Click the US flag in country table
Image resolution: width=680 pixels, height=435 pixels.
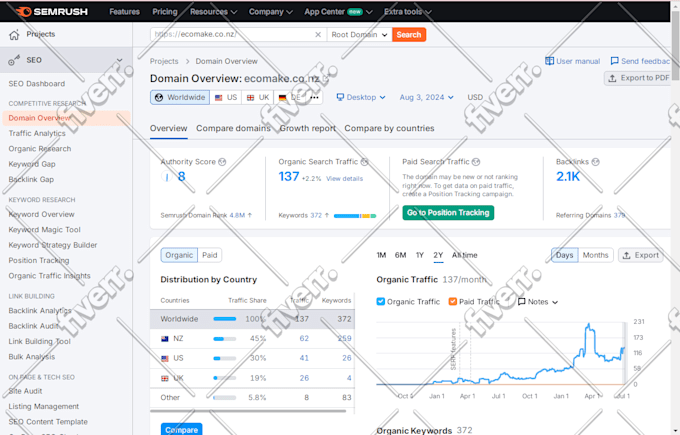[165, 358]
